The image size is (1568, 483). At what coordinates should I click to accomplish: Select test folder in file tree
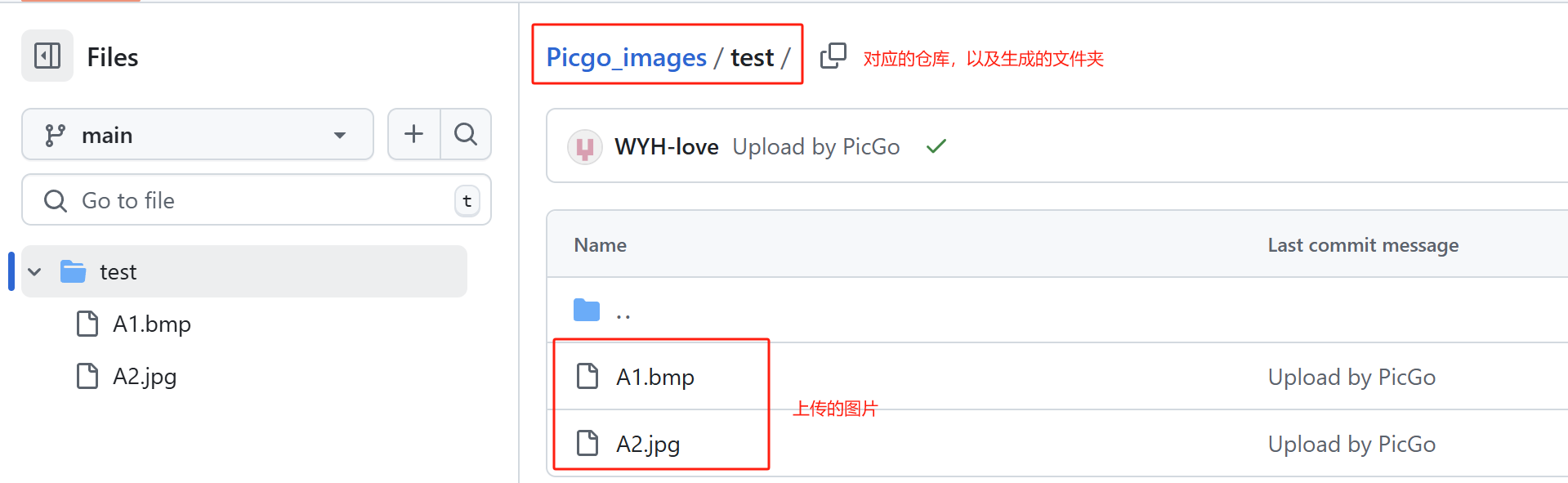pos(118,272)
